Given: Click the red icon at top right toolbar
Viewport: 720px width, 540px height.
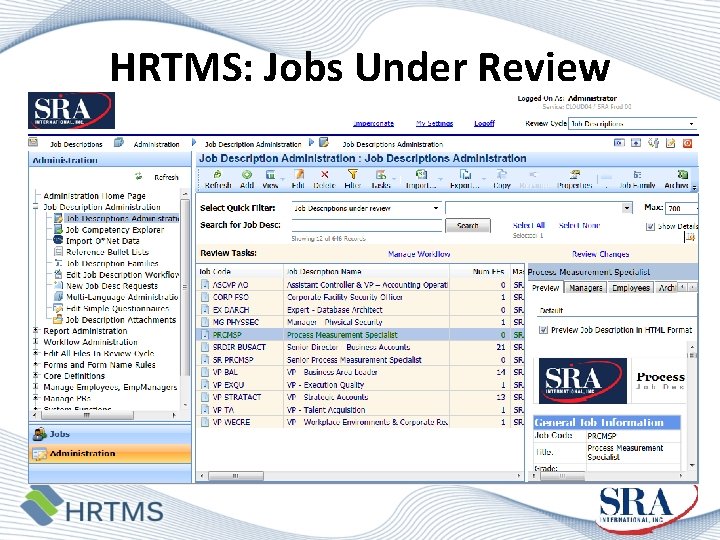Looking at the screenshot, I should (x=687, y=143).
